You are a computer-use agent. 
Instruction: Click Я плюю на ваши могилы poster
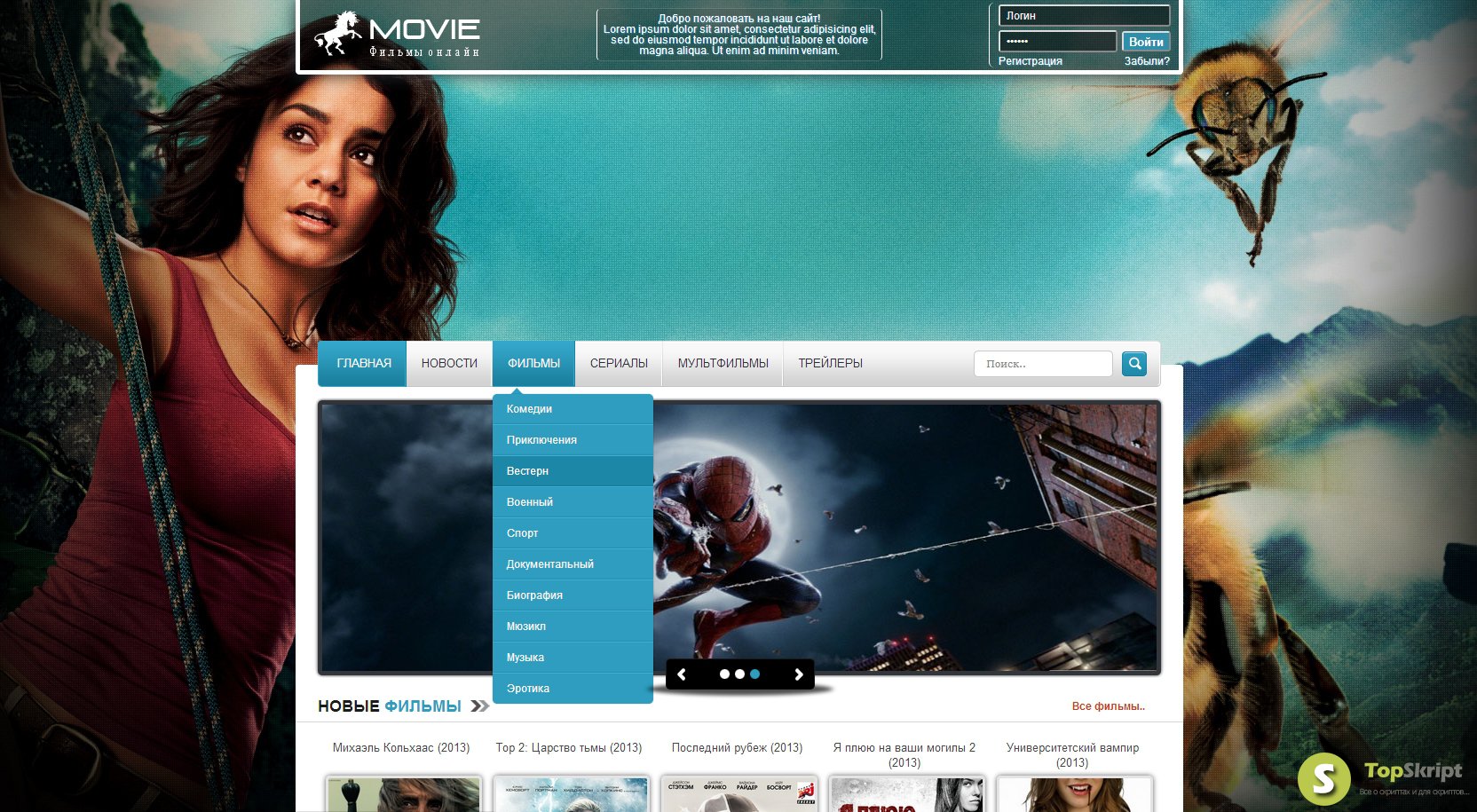(907, 794)
